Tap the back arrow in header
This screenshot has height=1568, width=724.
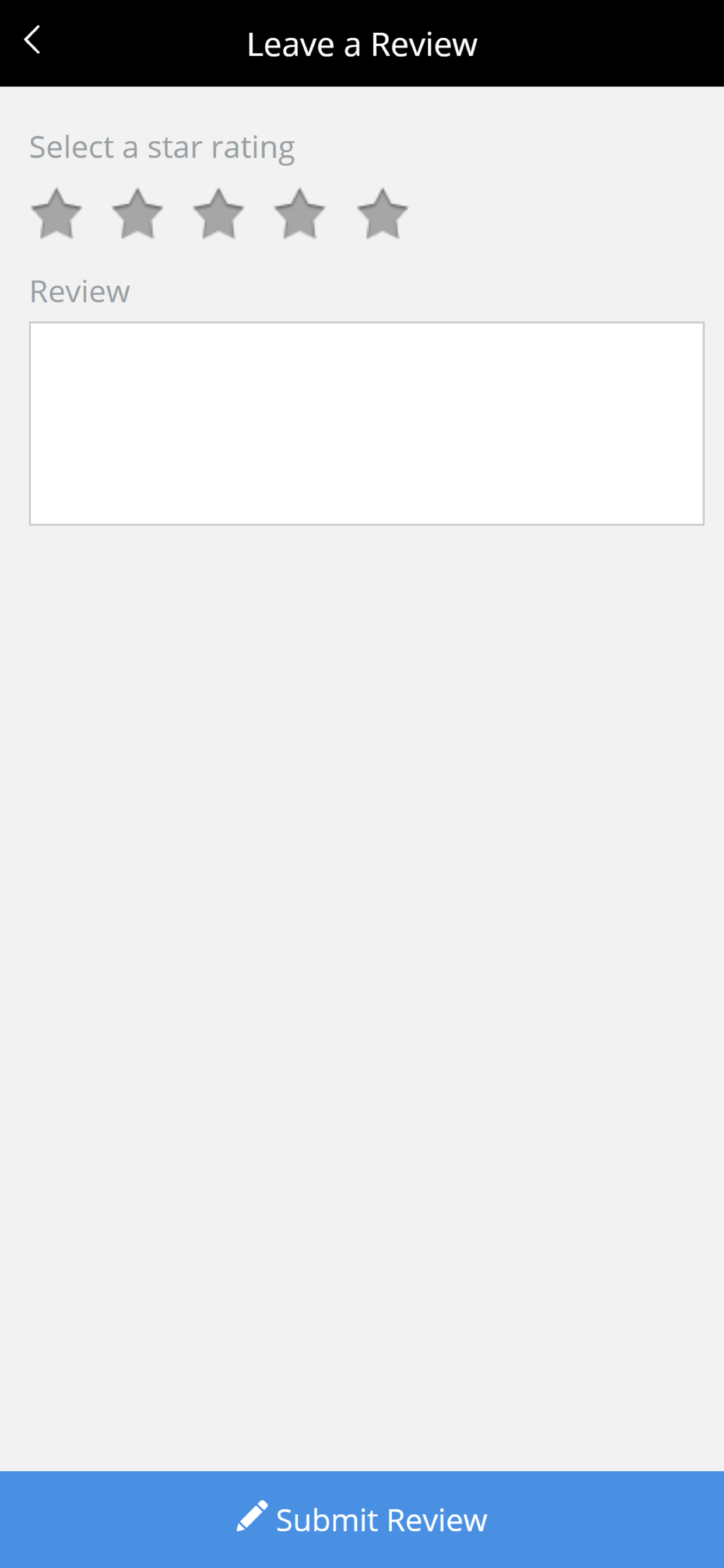[31, 40]
